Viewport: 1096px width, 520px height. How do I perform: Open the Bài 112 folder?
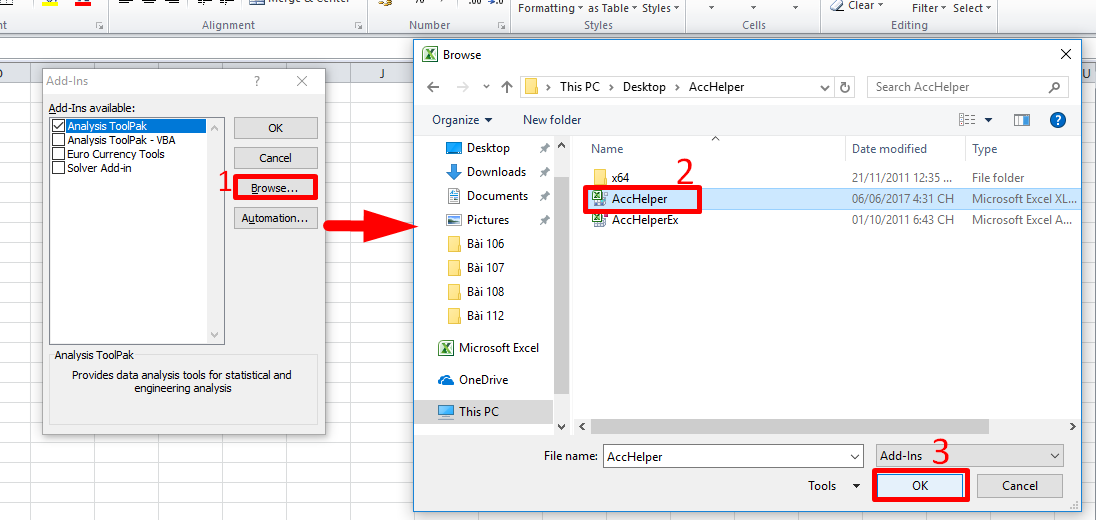click(485, 315)
